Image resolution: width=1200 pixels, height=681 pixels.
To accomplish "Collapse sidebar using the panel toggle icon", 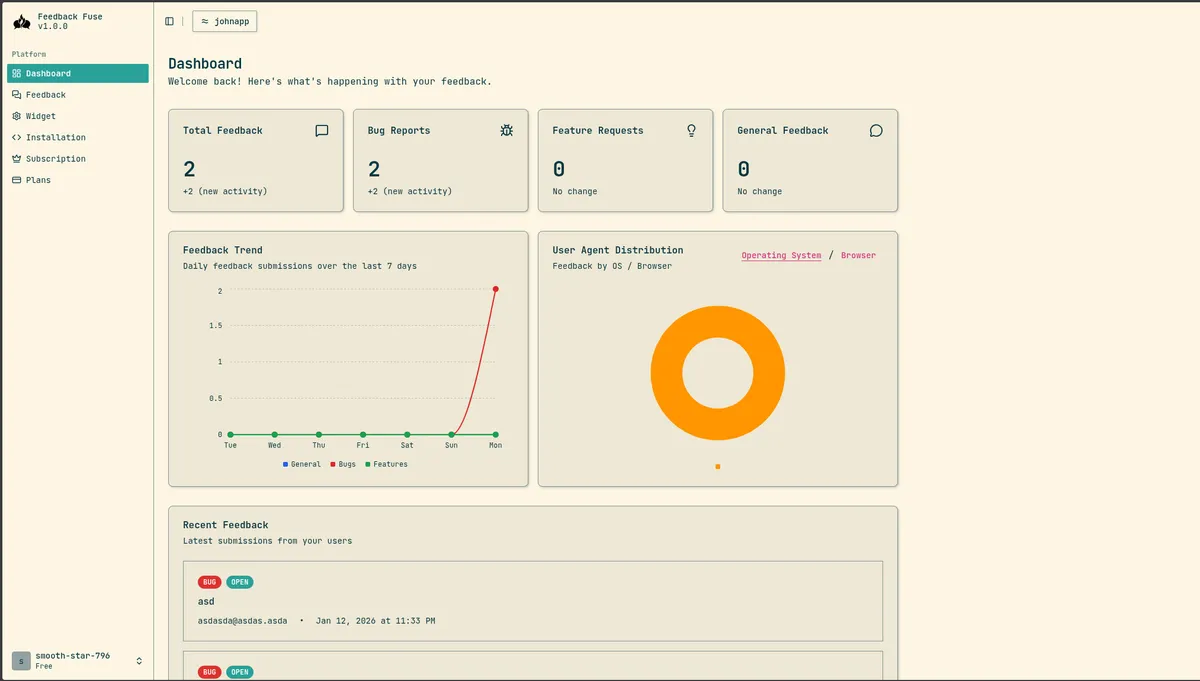I will (x=169, y=21).
